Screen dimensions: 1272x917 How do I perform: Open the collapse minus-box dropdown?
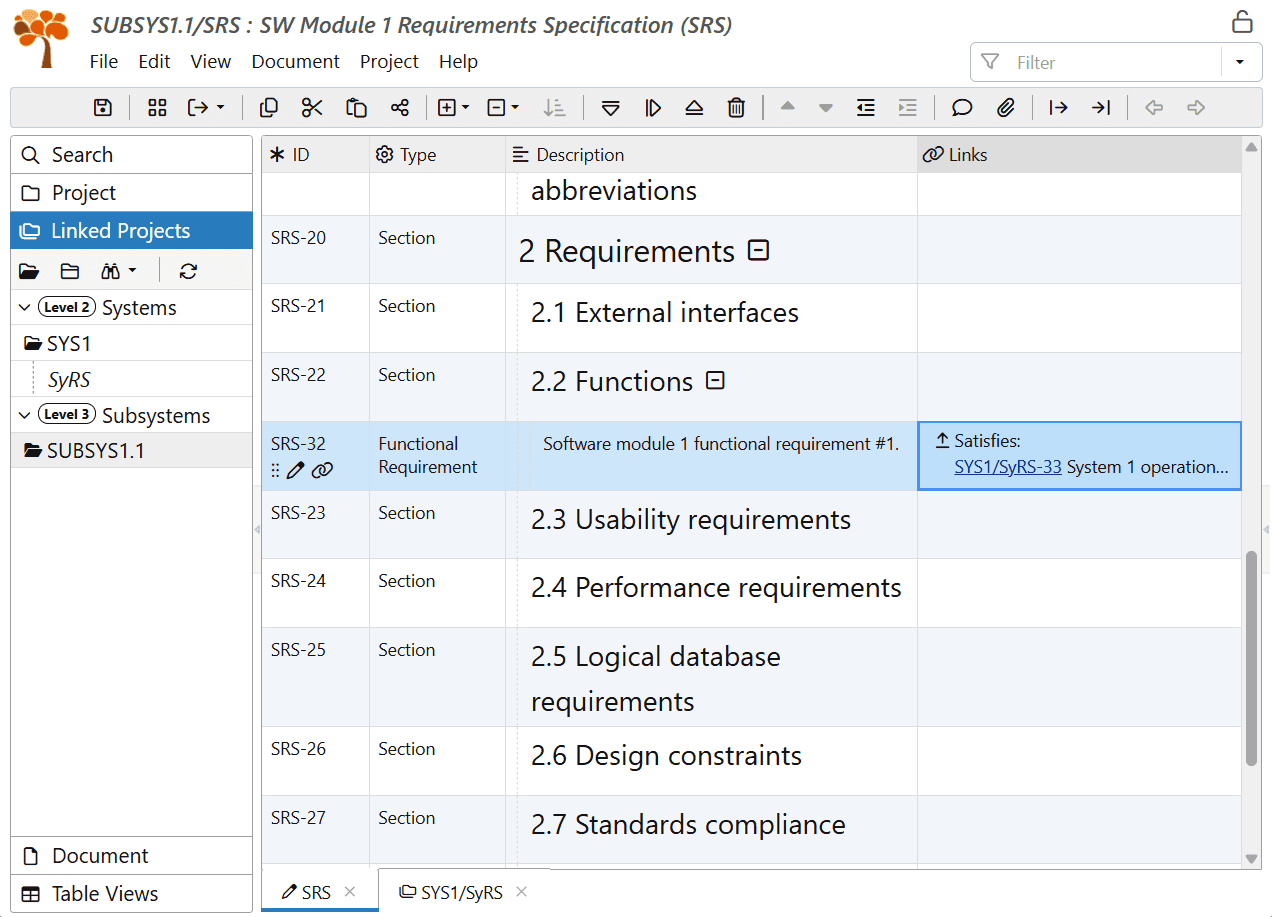point(503,108)
